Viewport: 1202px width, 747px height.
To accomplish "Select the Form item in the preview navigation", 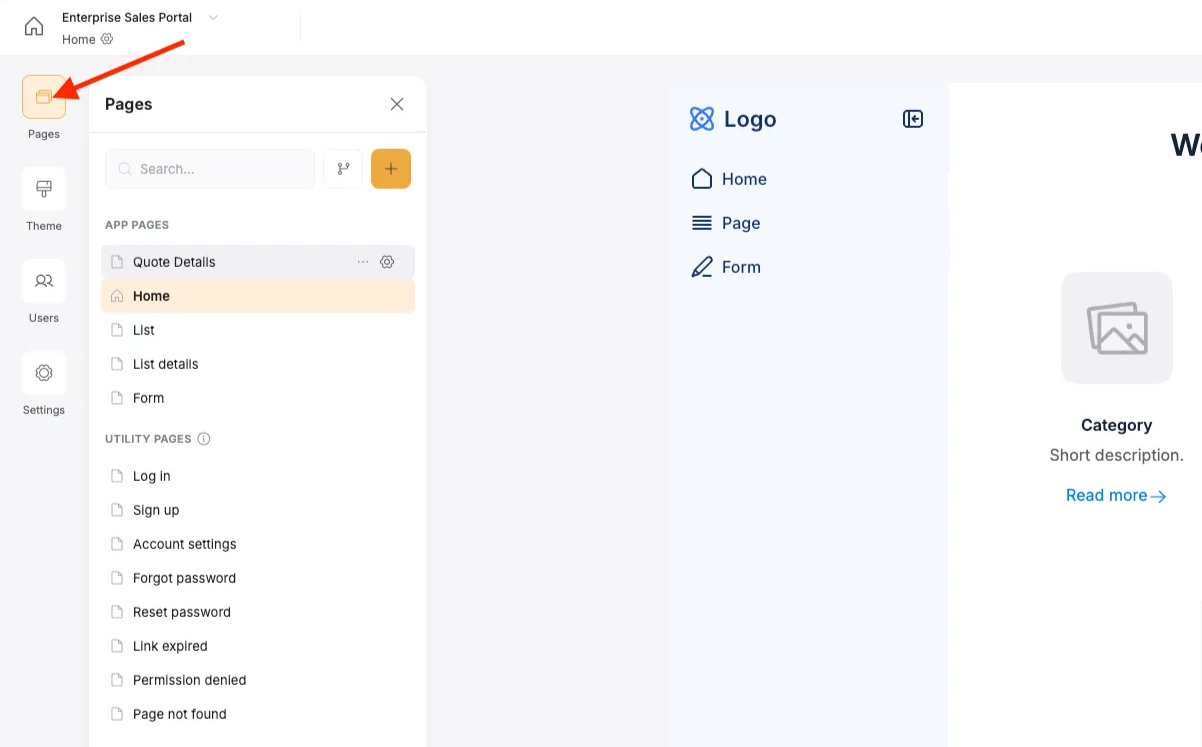I will pyautogui.click(x=740, y=267).
